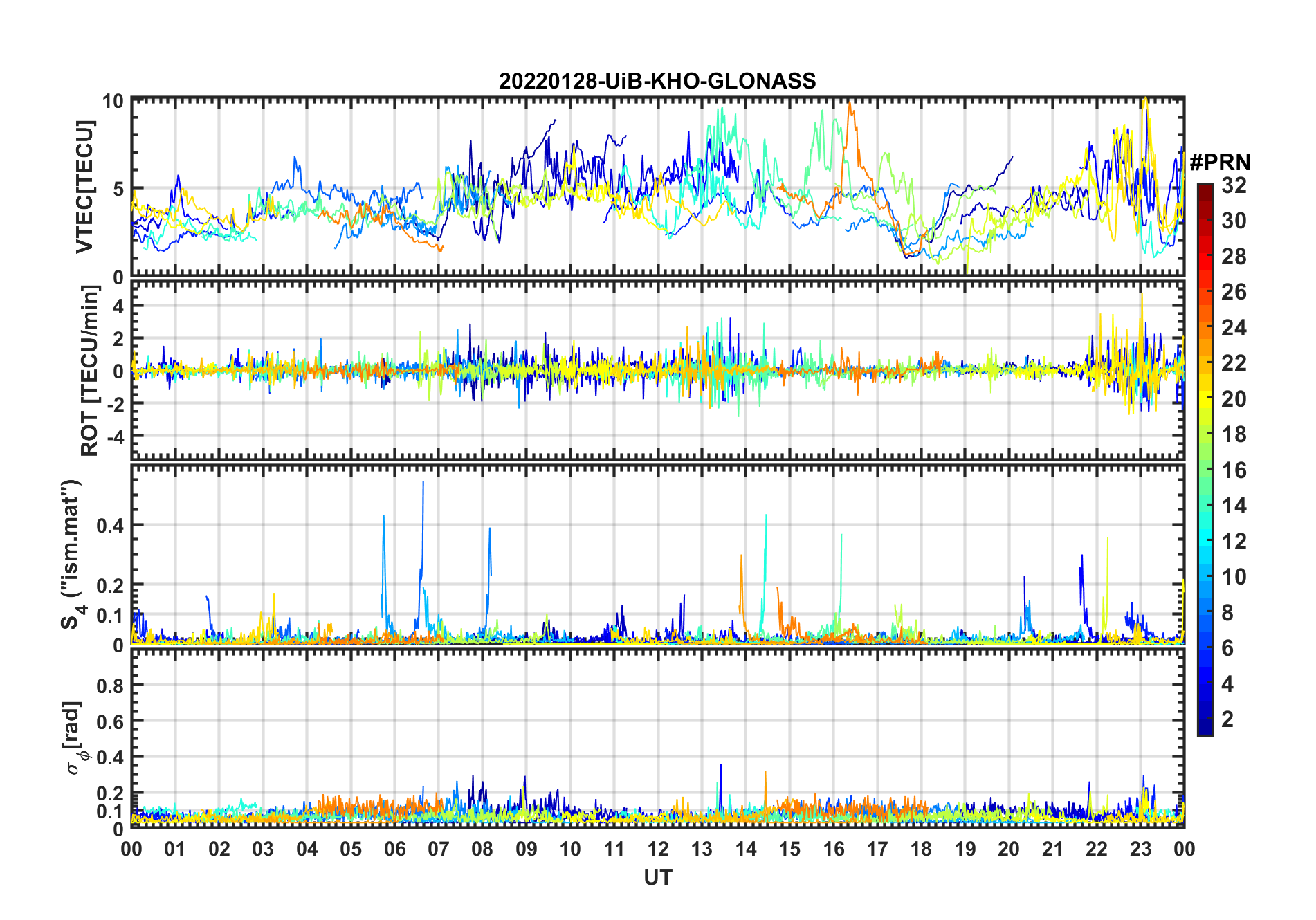Click x-axis tick label 23
1316x920 pixels.
[1140, 849]
